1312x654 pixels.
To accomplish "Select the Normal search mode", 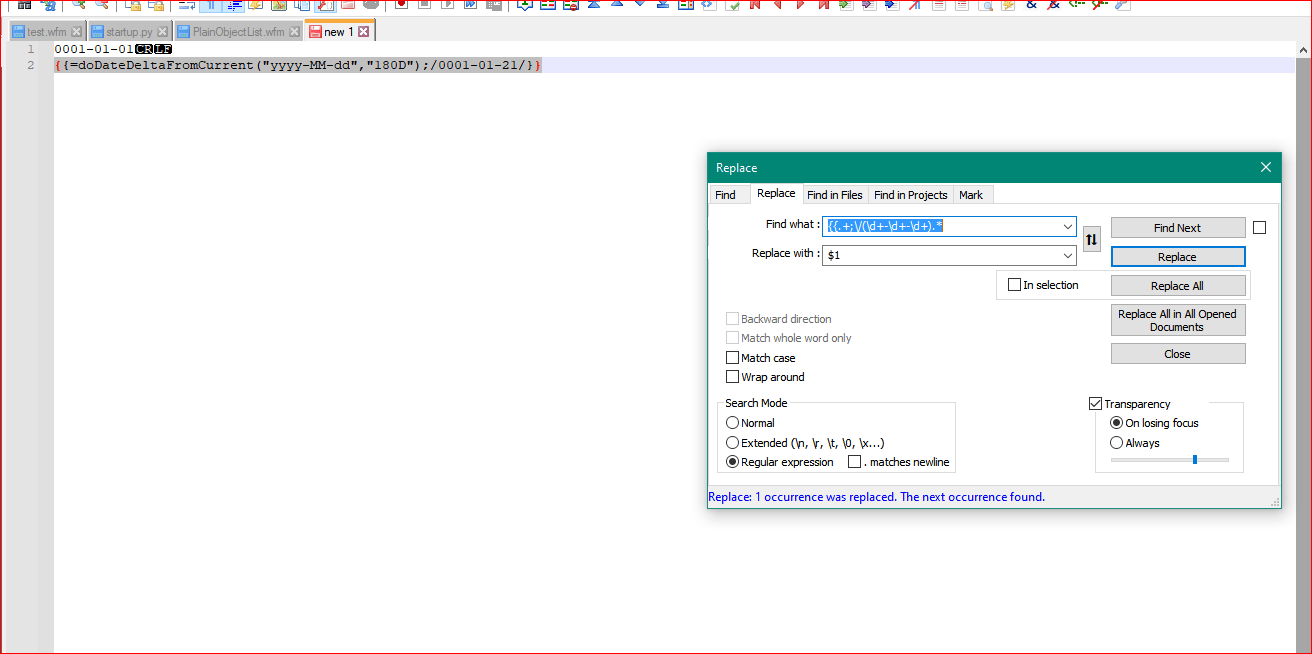I will point(733,422).
